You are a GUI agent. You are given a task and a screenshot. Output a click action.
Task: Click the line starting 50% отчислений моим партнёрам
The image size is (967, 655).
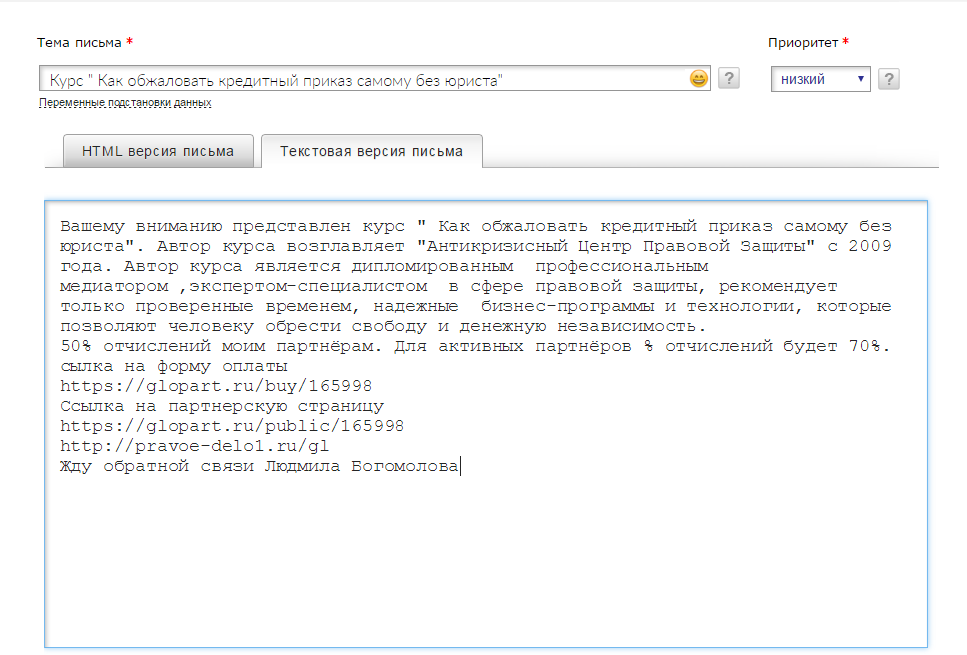(x=475, y=346)
